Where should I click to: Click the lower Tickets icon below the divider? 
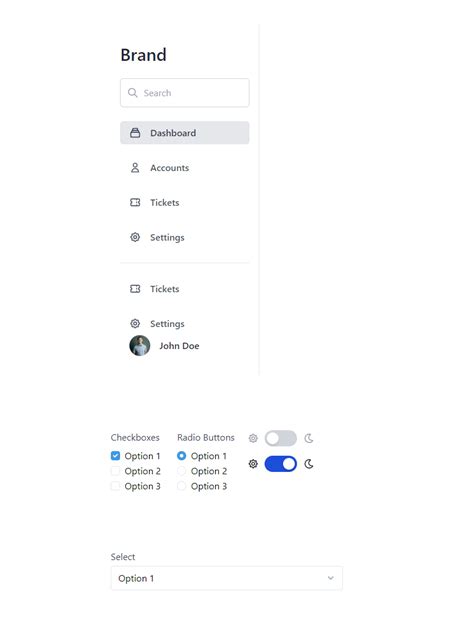(x=135, y=289)
